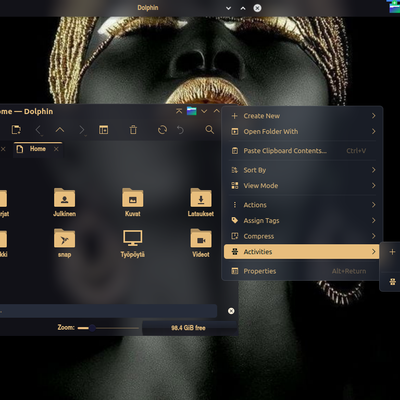Go forward with the right arrow
The width and height of the screenshot is (400, 400).
pyautogui.click(x=82, y=130)
